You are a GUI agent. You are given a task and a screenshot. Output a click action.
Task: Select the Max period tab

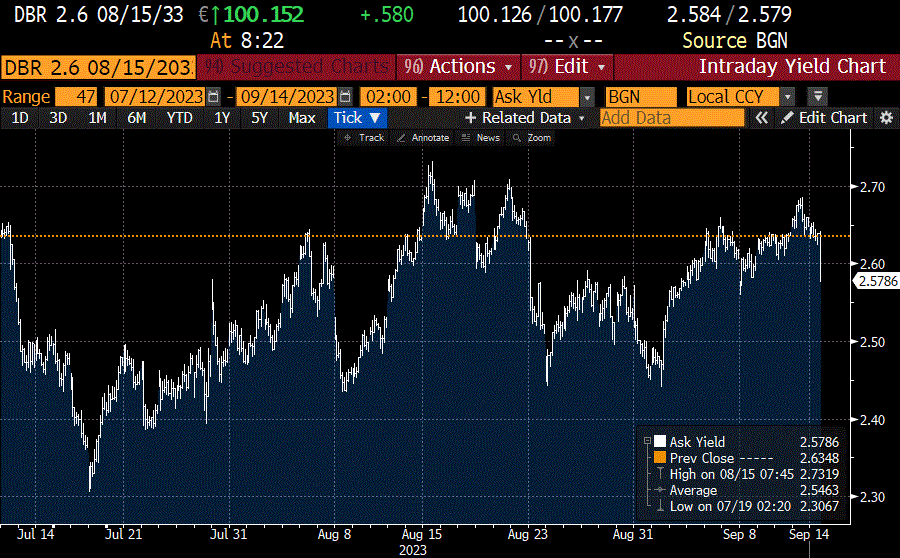click(x=302, y=118)
